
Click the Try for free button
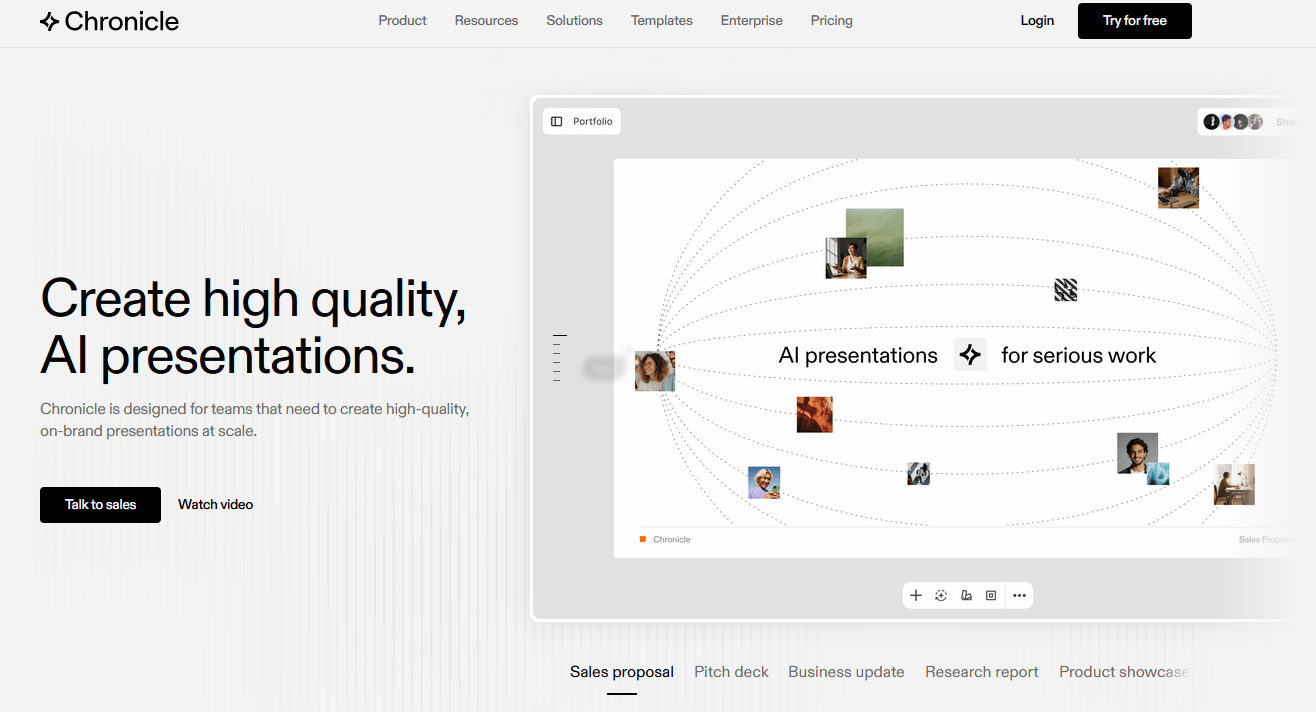click(1135, 21)
